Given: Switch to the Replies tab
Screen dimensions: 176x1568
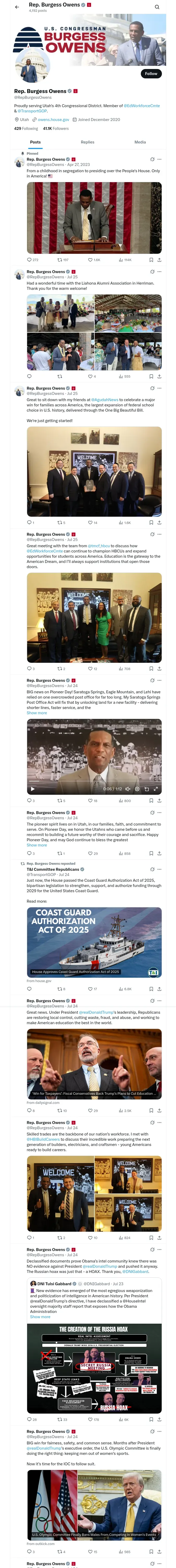Looking at the screenshot, I should coord(87,142).
